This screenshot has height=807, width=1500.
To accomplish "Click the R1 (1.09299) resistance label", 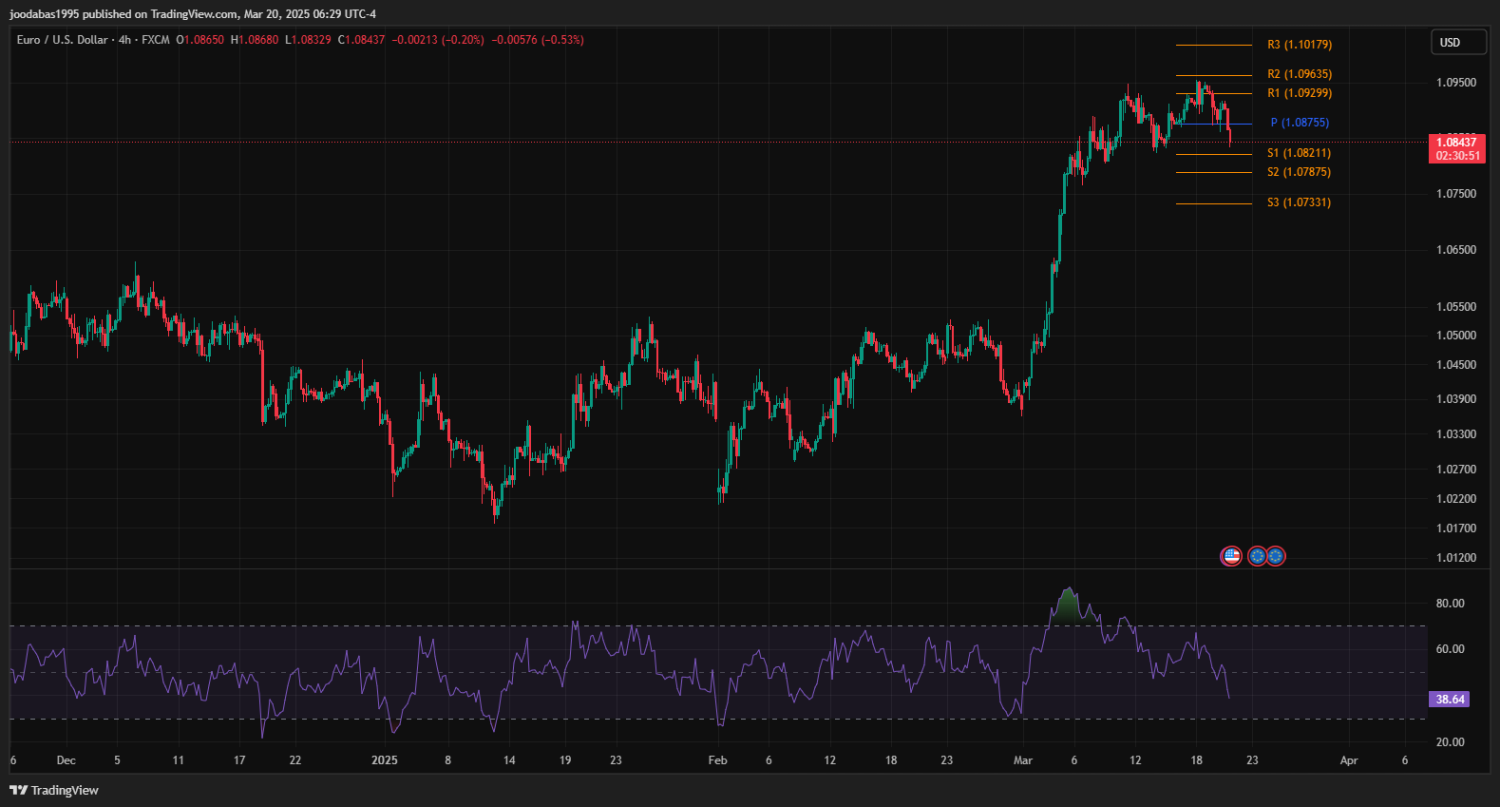I will (1299, 93).
